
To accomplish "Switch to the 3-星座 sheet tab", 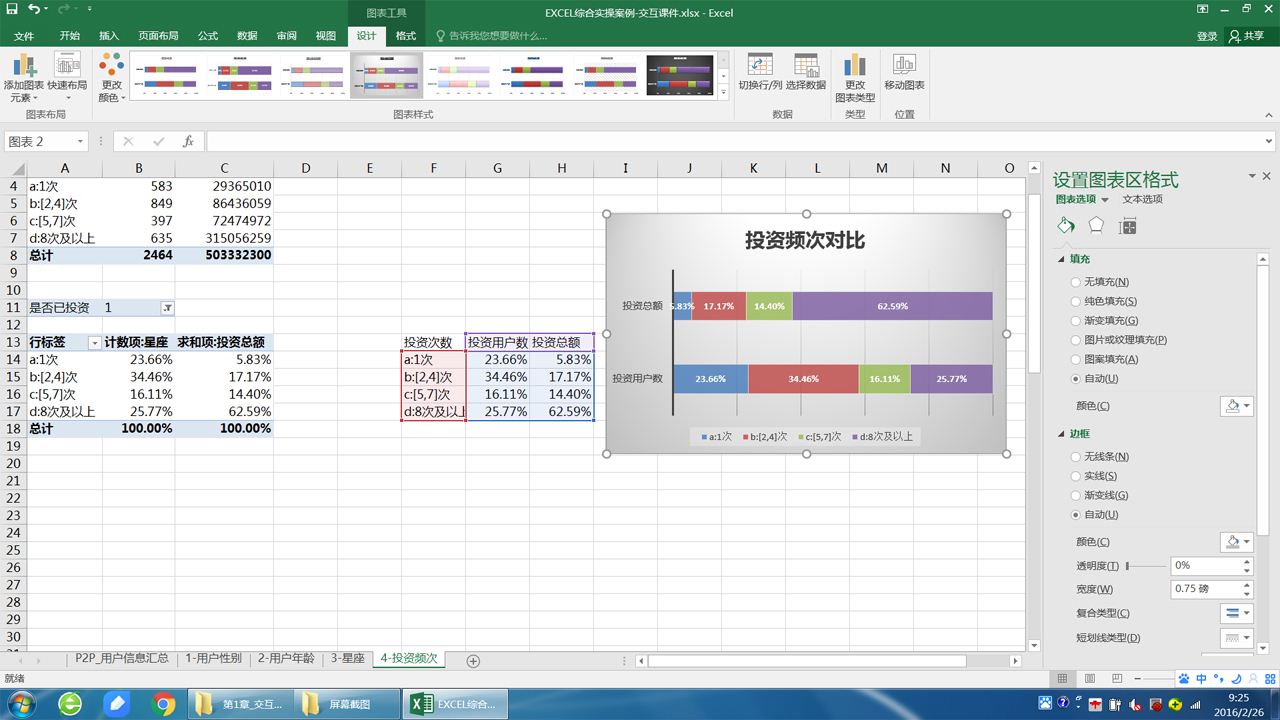I will point(348,659).
